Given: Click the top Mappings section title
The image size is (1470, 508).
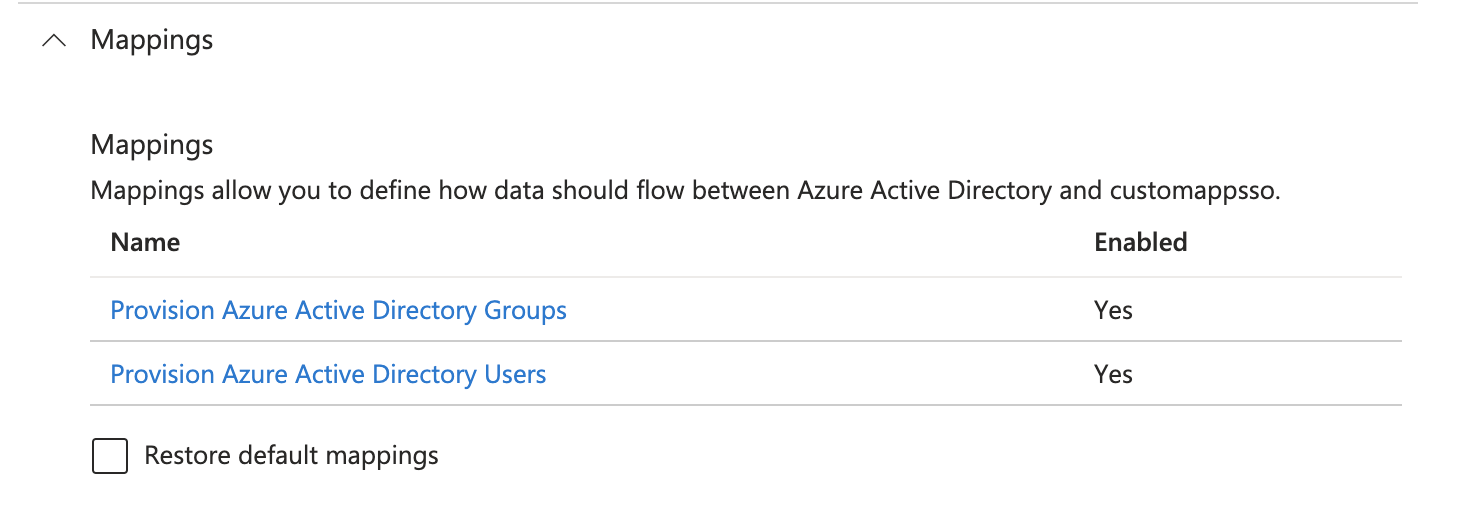Looking at the screenshot, I should [152, 41].
